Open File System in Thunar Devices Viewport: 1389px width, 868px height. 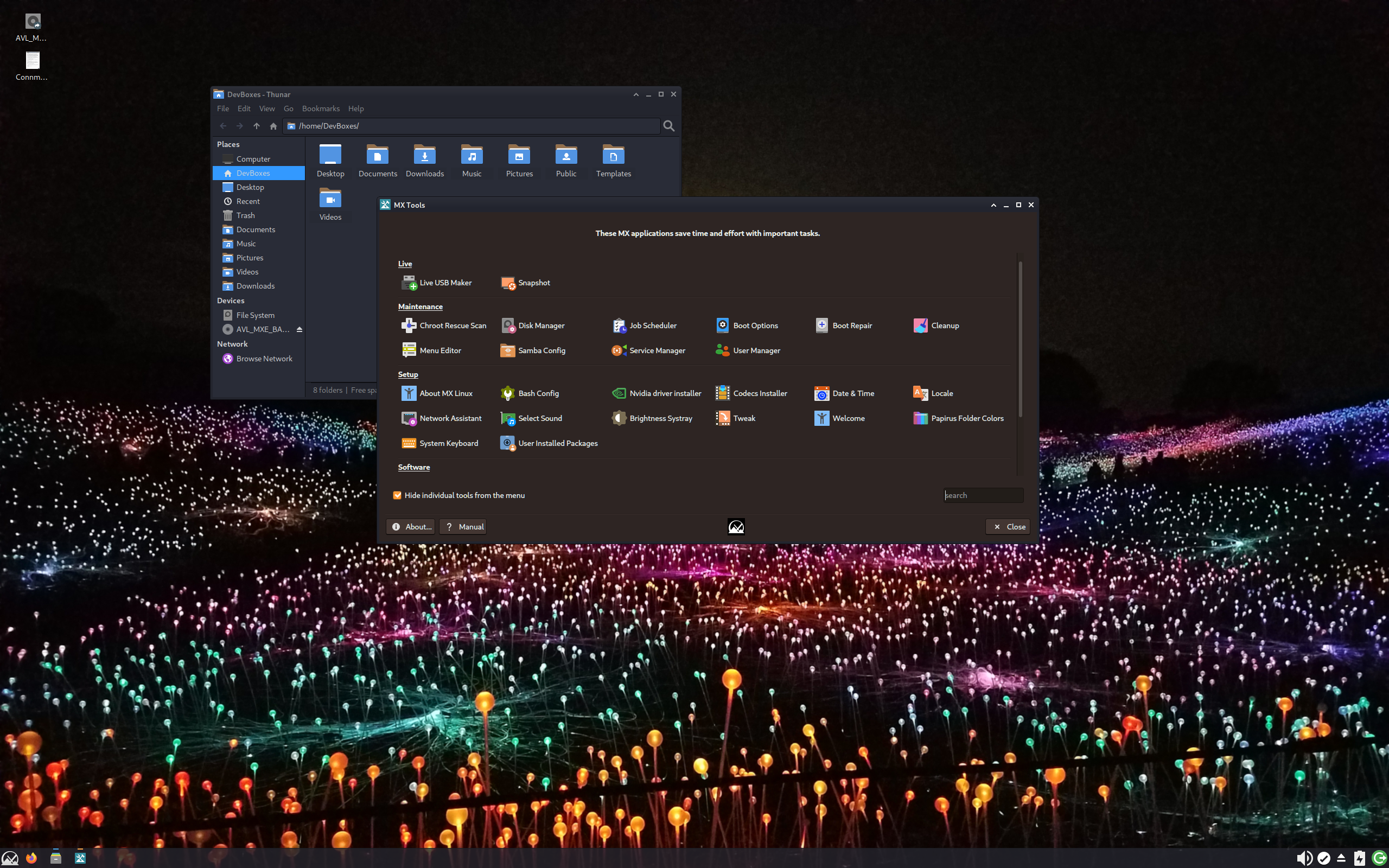258,315
